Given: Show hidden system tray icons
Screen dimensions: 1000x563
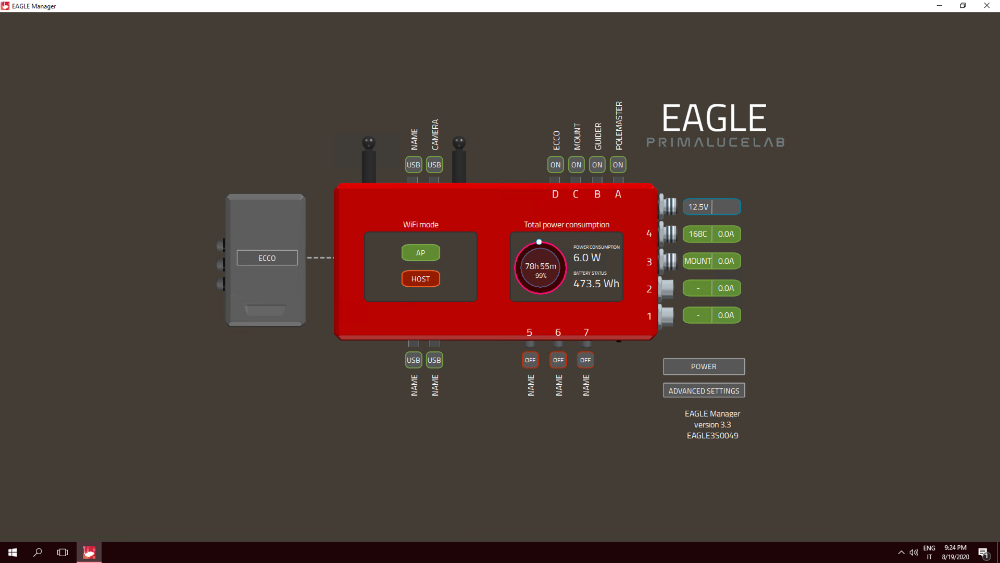Looking at the screenshot, I should click(901, 553).
